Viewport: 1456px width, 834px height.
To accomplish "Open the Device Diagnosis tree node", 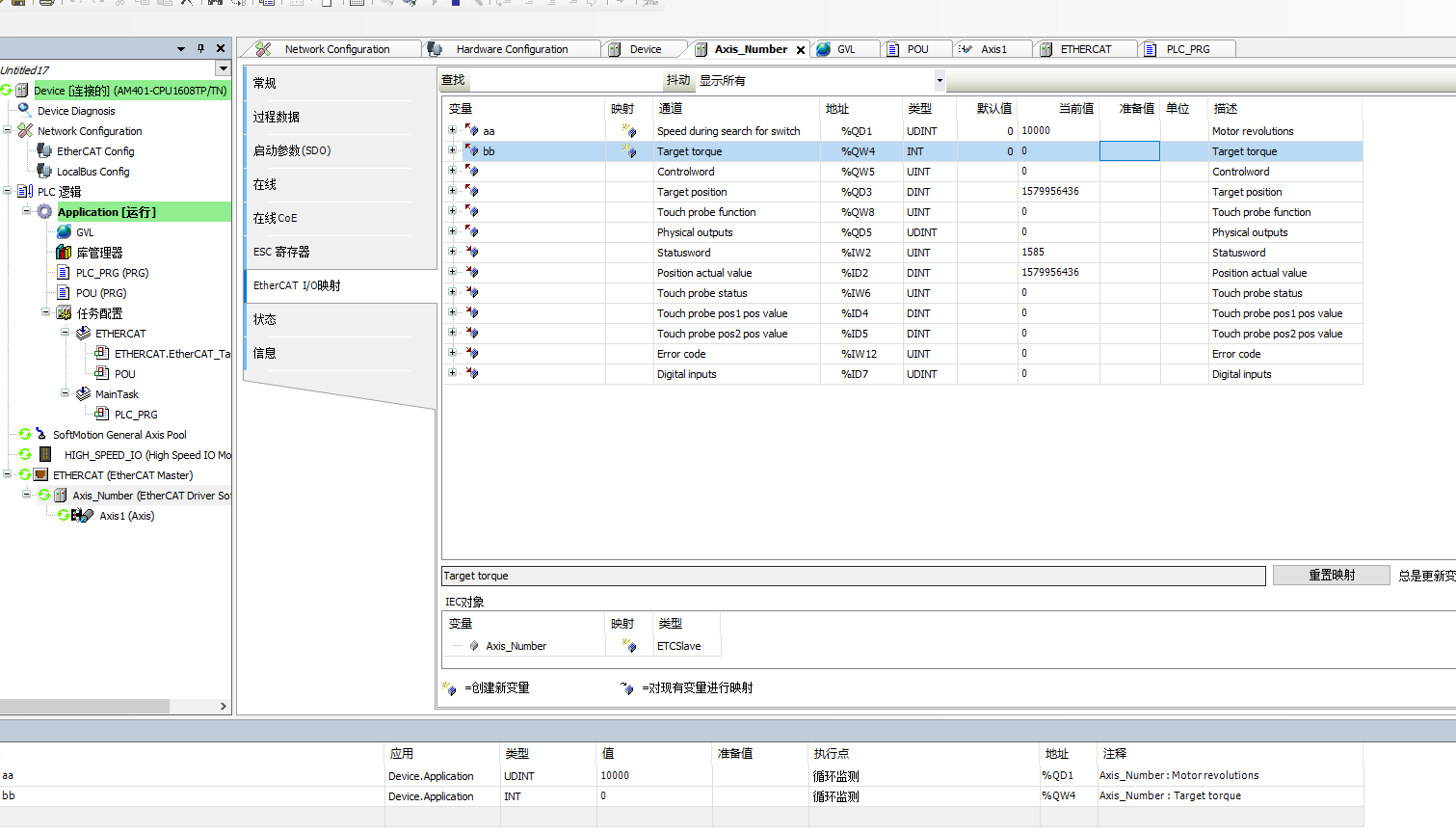I will point(75,111).
